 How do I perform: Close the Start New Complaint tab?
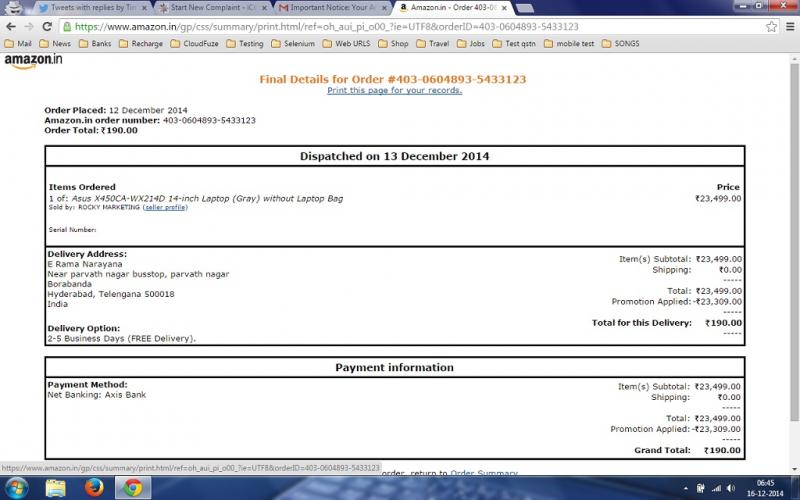[264, 8]
